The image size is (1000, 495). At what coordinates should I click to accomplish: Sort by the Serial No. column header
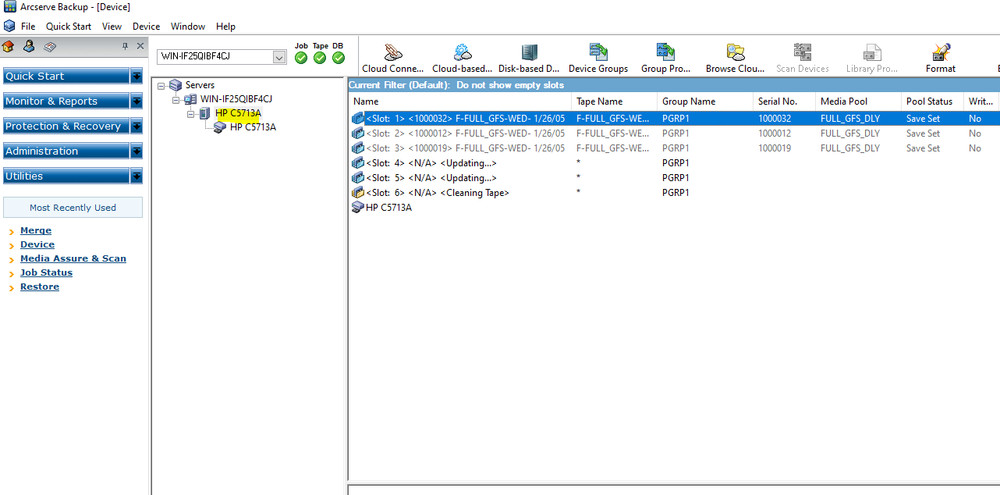tap(784, 101)
